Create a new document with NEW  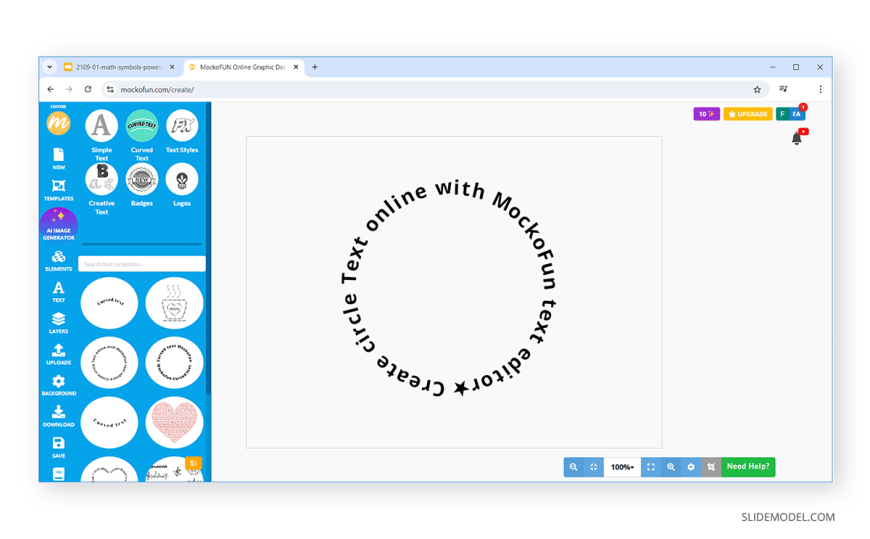point(58,158)
